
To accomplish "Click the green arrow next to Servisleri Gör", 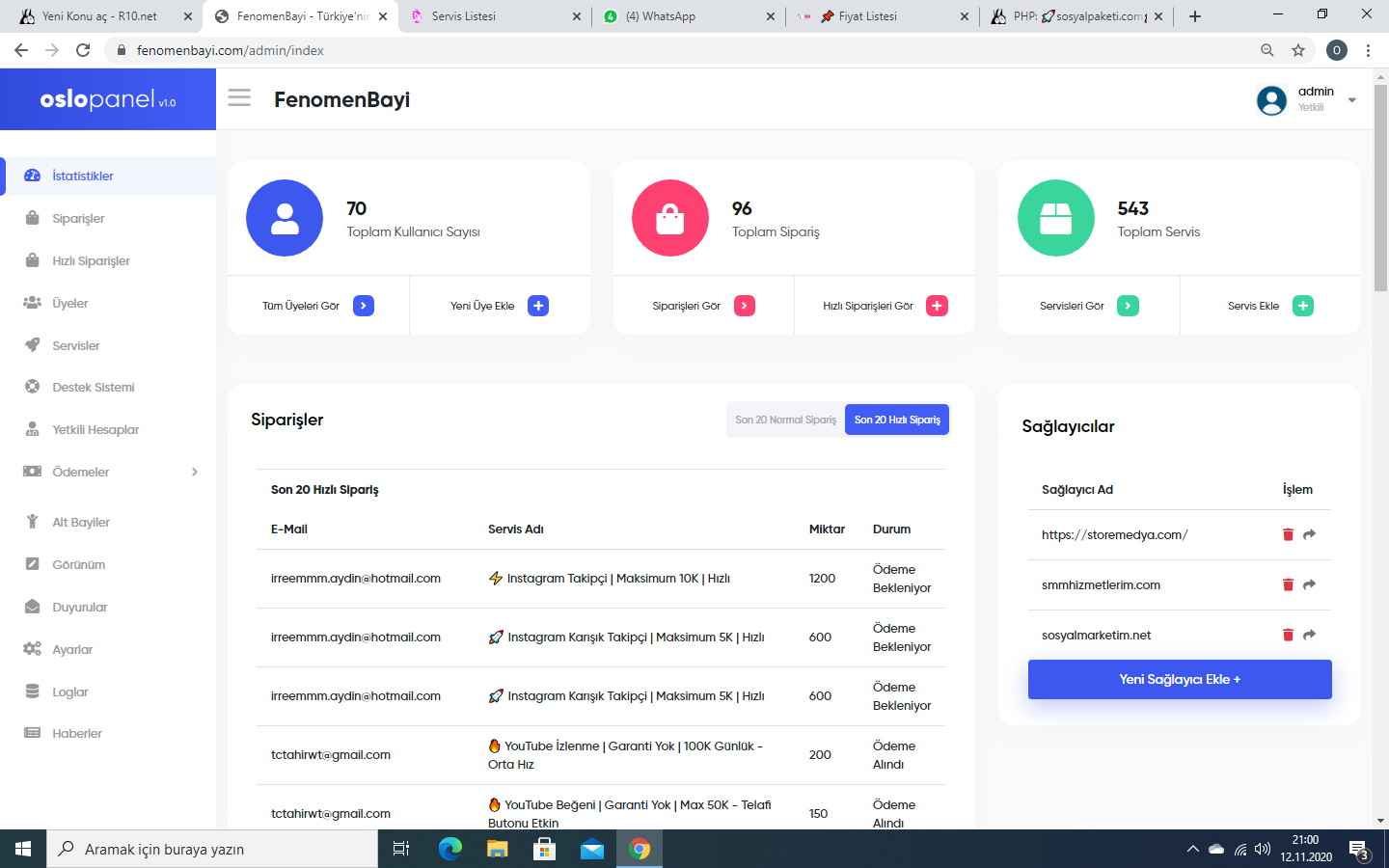I will (x=1128, y=306).
